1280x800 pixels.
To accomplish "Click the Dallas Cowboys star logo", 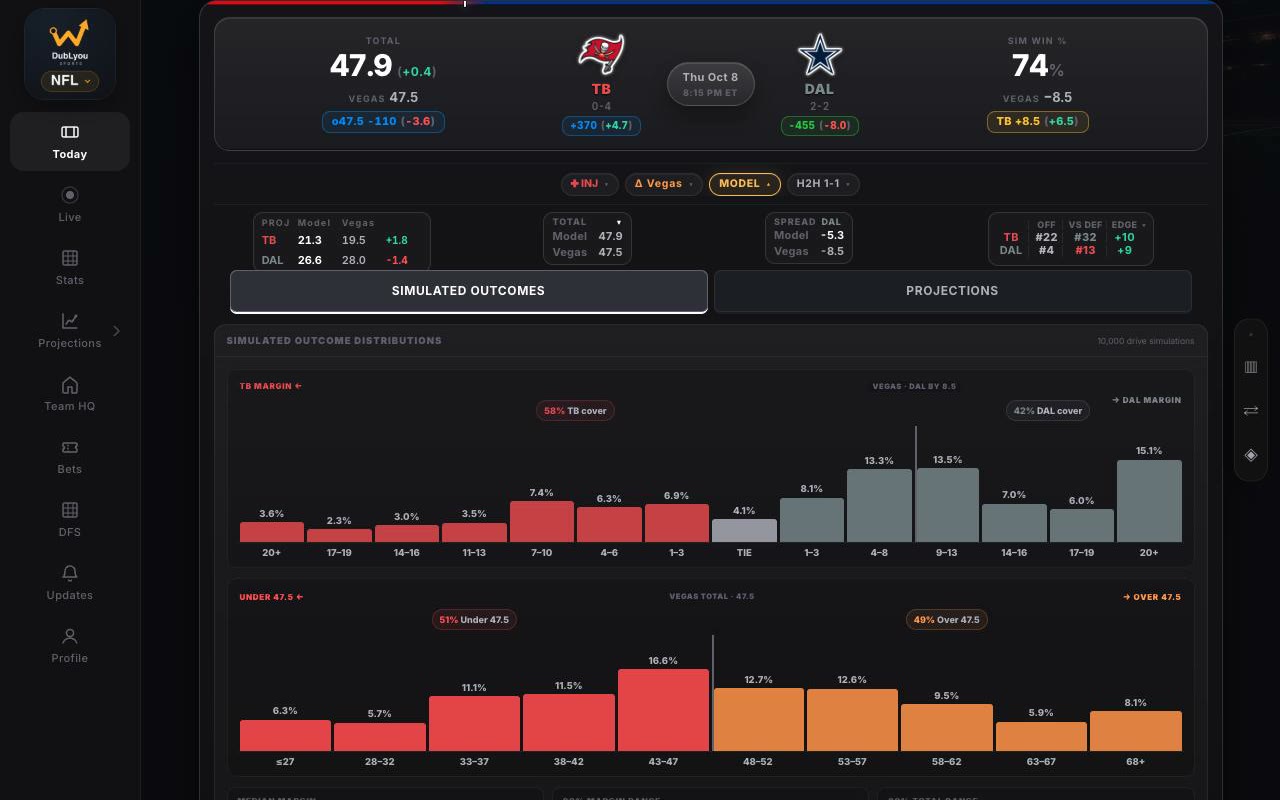I will [819, 55].
